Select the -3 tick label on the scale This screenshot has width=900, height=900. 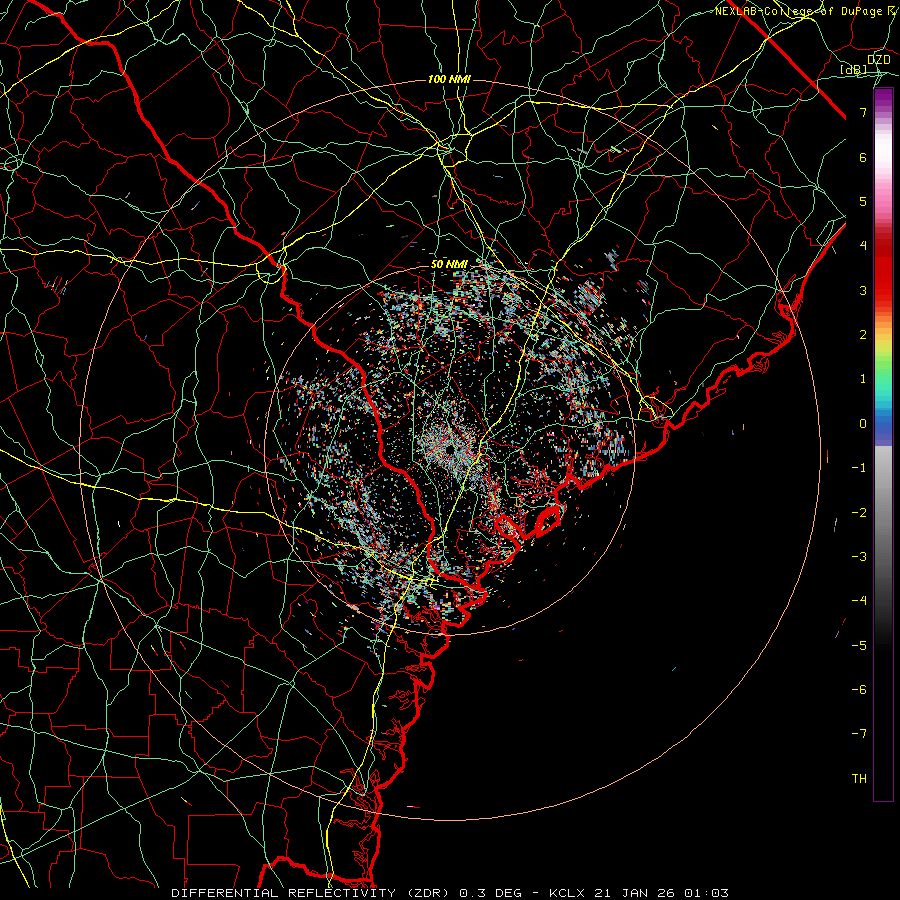(859, 557)
